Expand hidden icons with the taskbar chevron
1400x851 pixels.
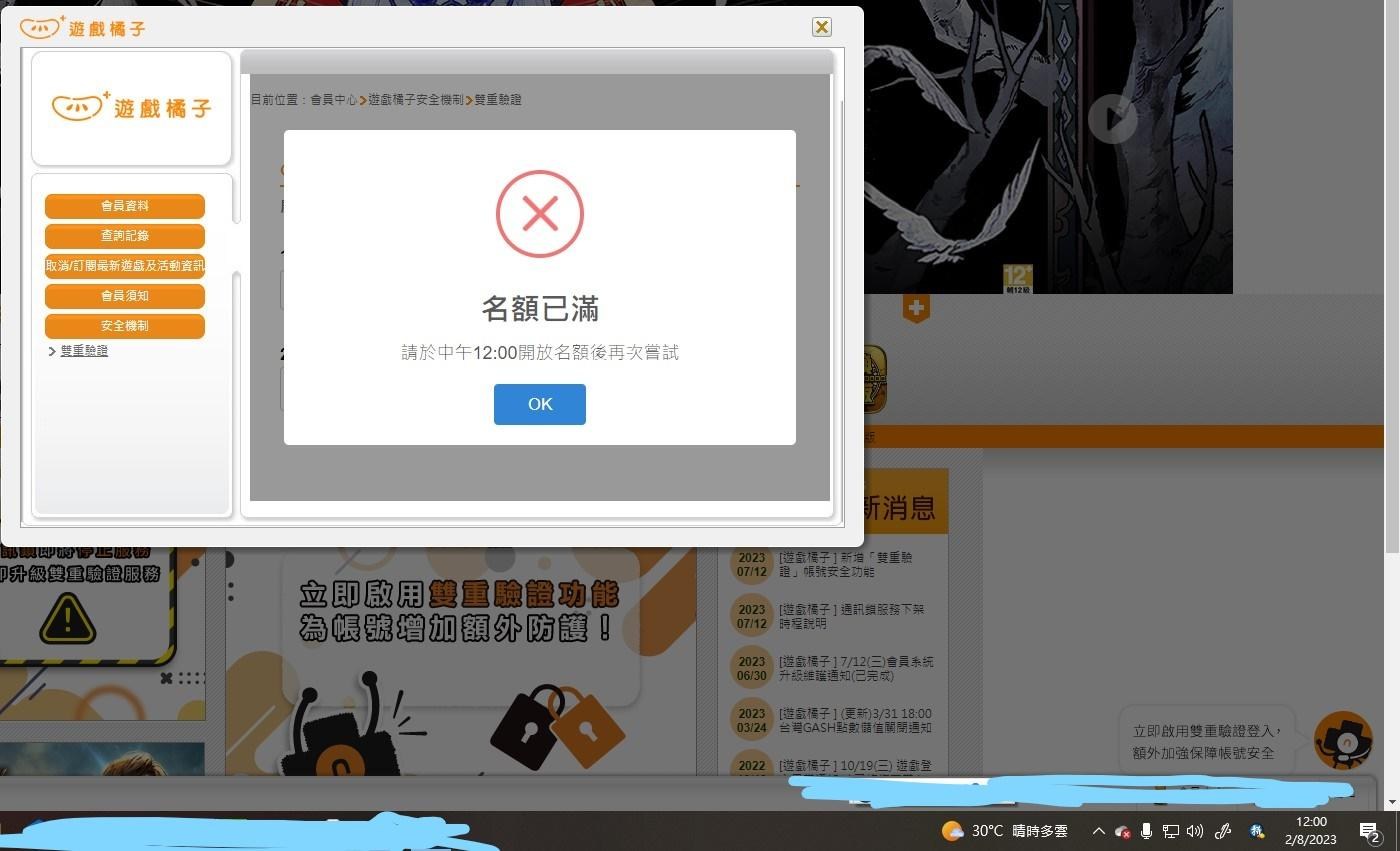tap(1098, 831)
